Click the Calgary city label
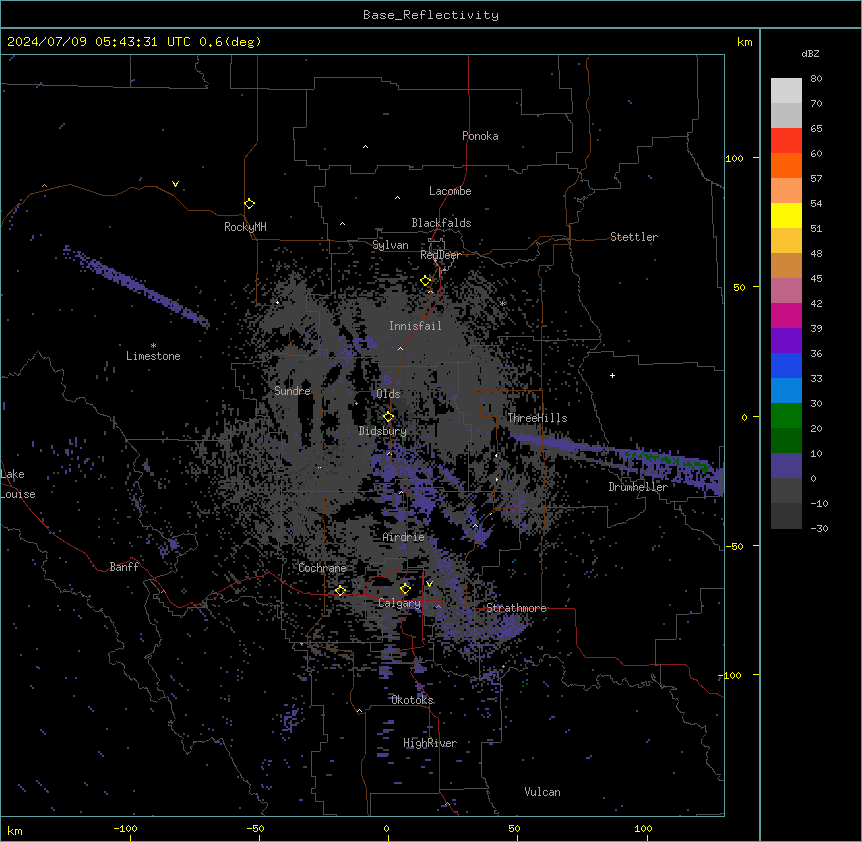The image size is (862, 842). click(399, 603)
